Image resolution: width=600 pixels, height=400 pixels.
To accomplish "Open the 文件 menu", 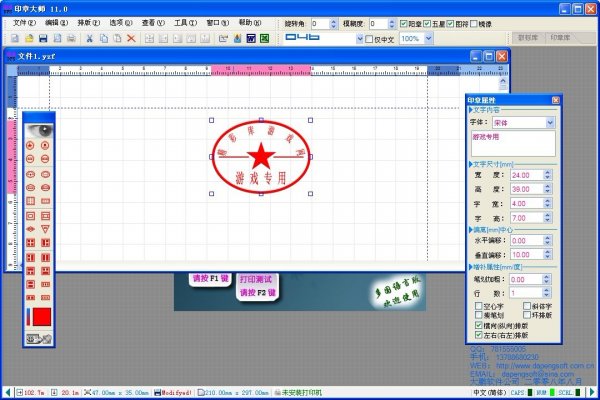I will [24, 23].
